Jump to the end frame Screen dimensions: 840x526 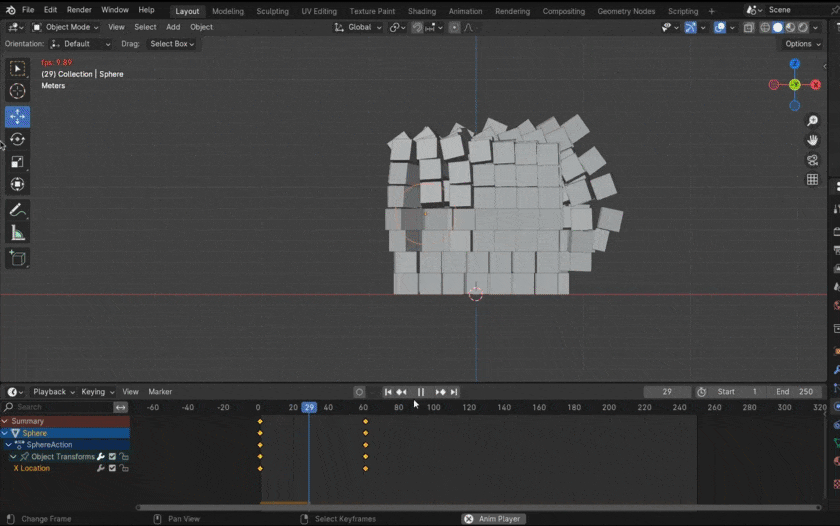coord(454,392)
